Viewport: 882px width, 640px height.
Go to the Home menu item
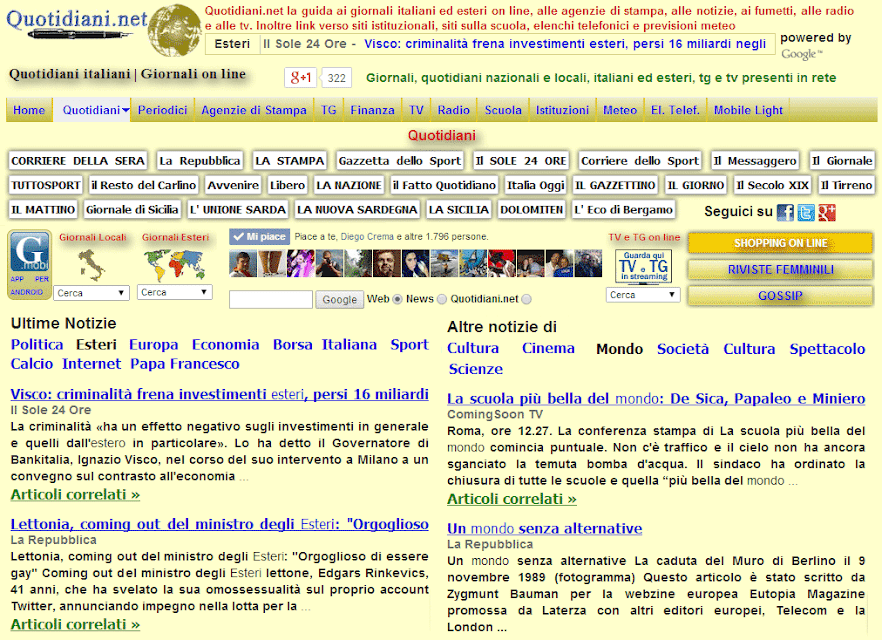tap(29, 110)
